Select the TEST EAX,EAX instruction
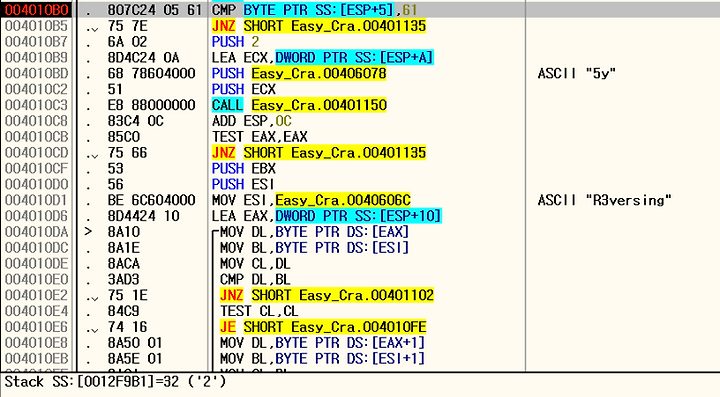The image size is (720, 397). click(x=259, y=137)
